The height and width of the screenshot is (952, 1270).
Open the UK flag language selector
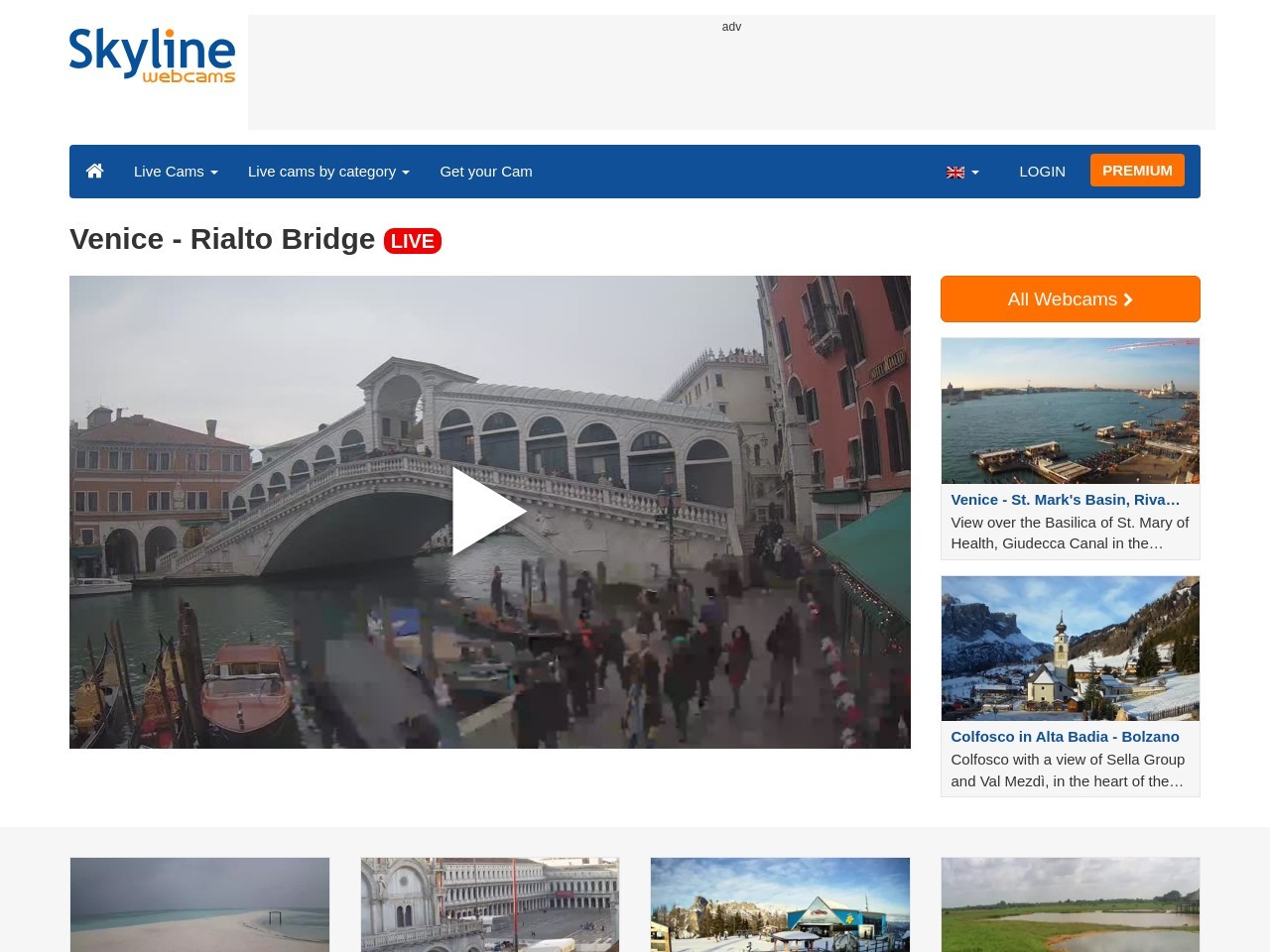coord(961,173)
